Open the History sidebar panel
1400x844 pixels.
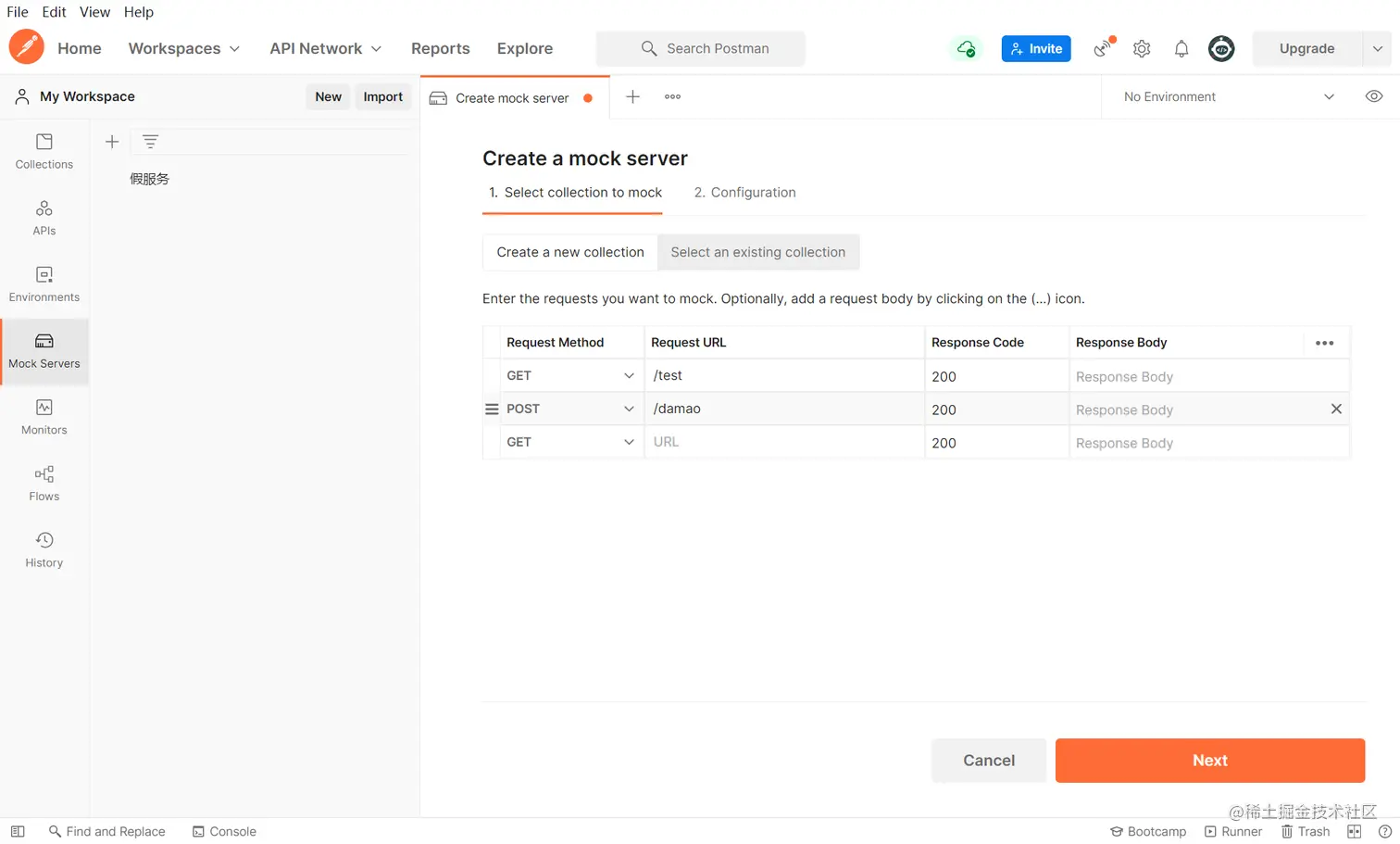pos(44,550)
